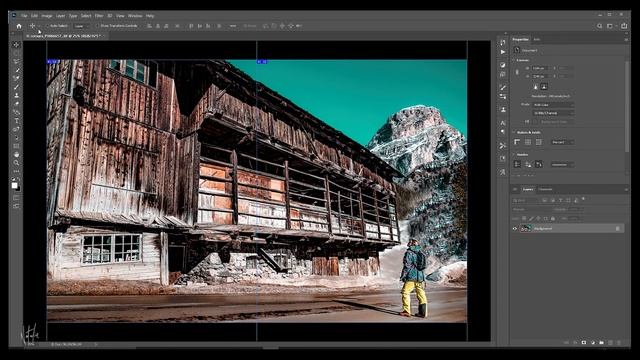This screenshot has width=640, height=360.
Task: Toggle grid icon in Rulers & Grids
Action: pos(528,142)
